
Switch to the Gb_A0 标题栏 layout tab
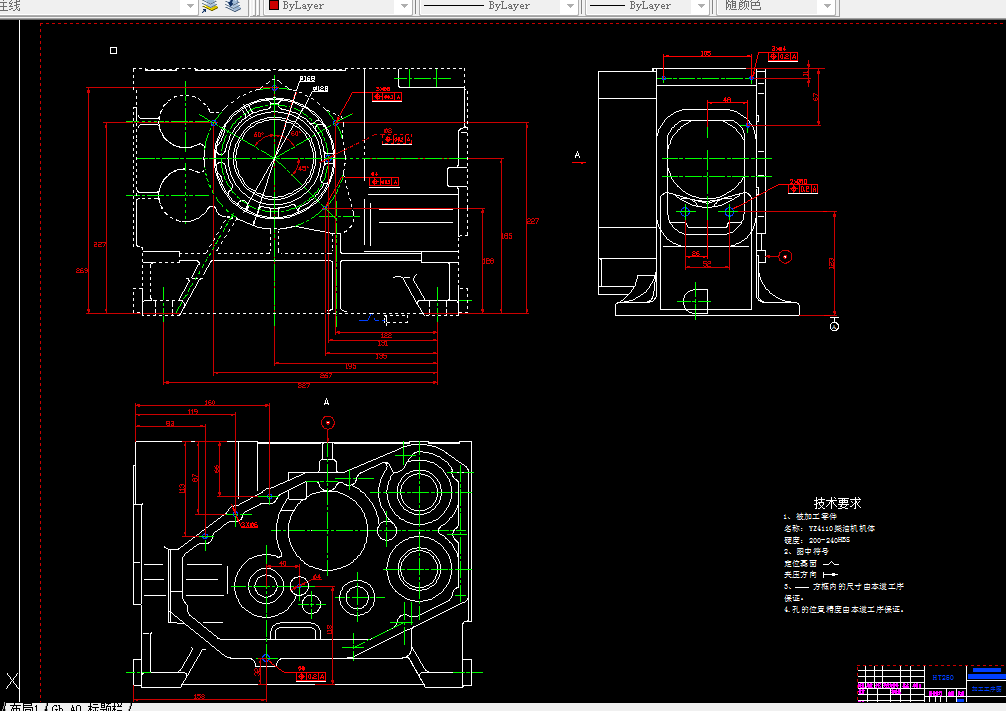pyautogui.click(x=87, y=707)
